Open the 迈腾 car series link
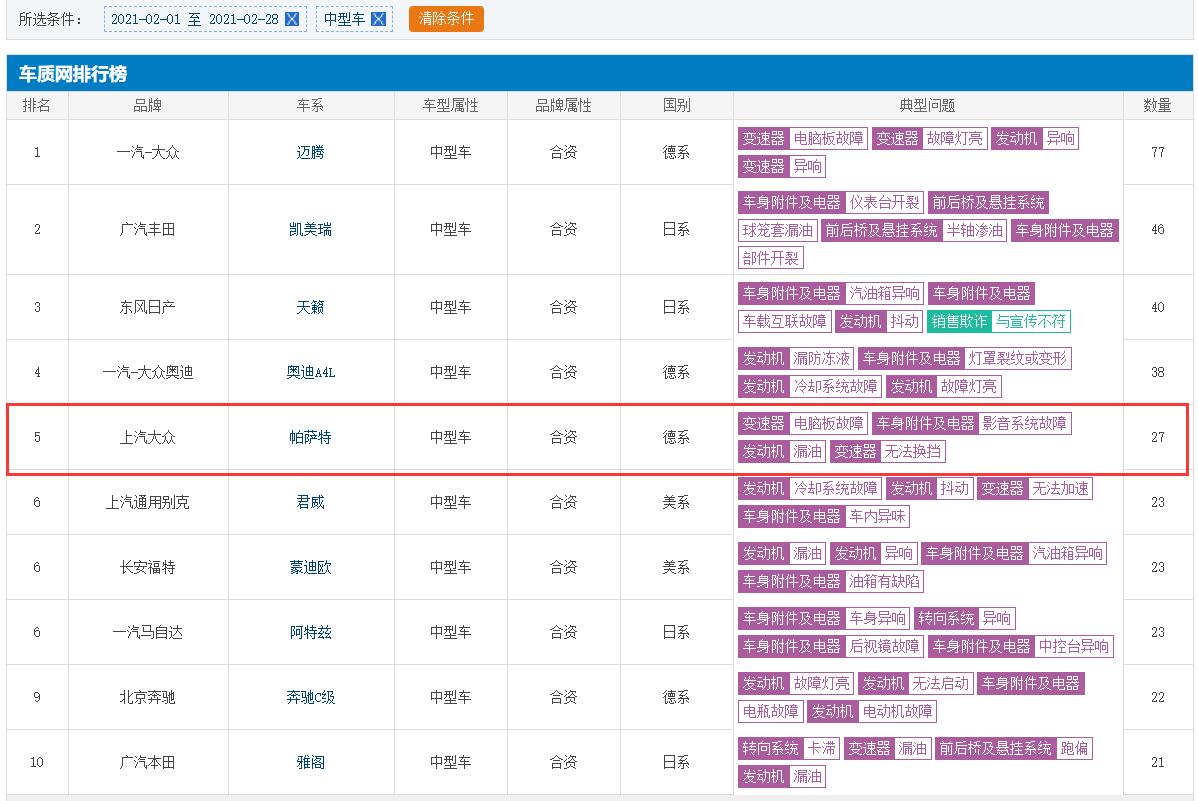 [310, 152]
